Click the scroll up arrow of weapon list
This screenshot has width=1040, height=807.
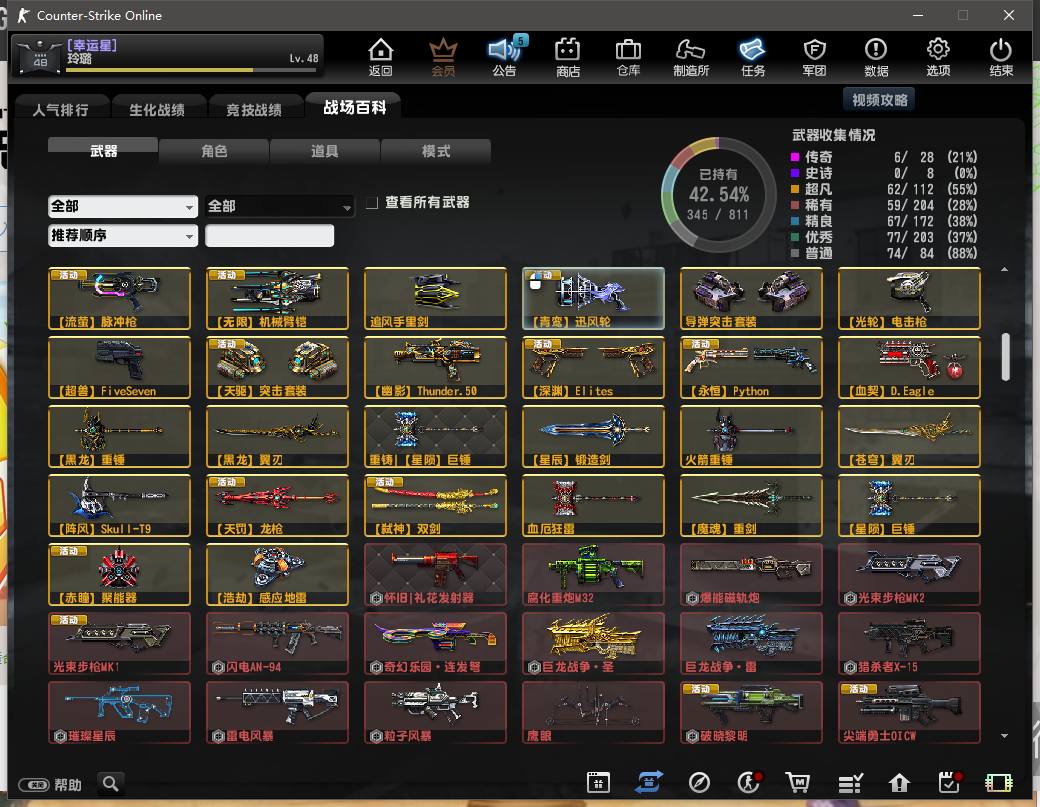1005,269
